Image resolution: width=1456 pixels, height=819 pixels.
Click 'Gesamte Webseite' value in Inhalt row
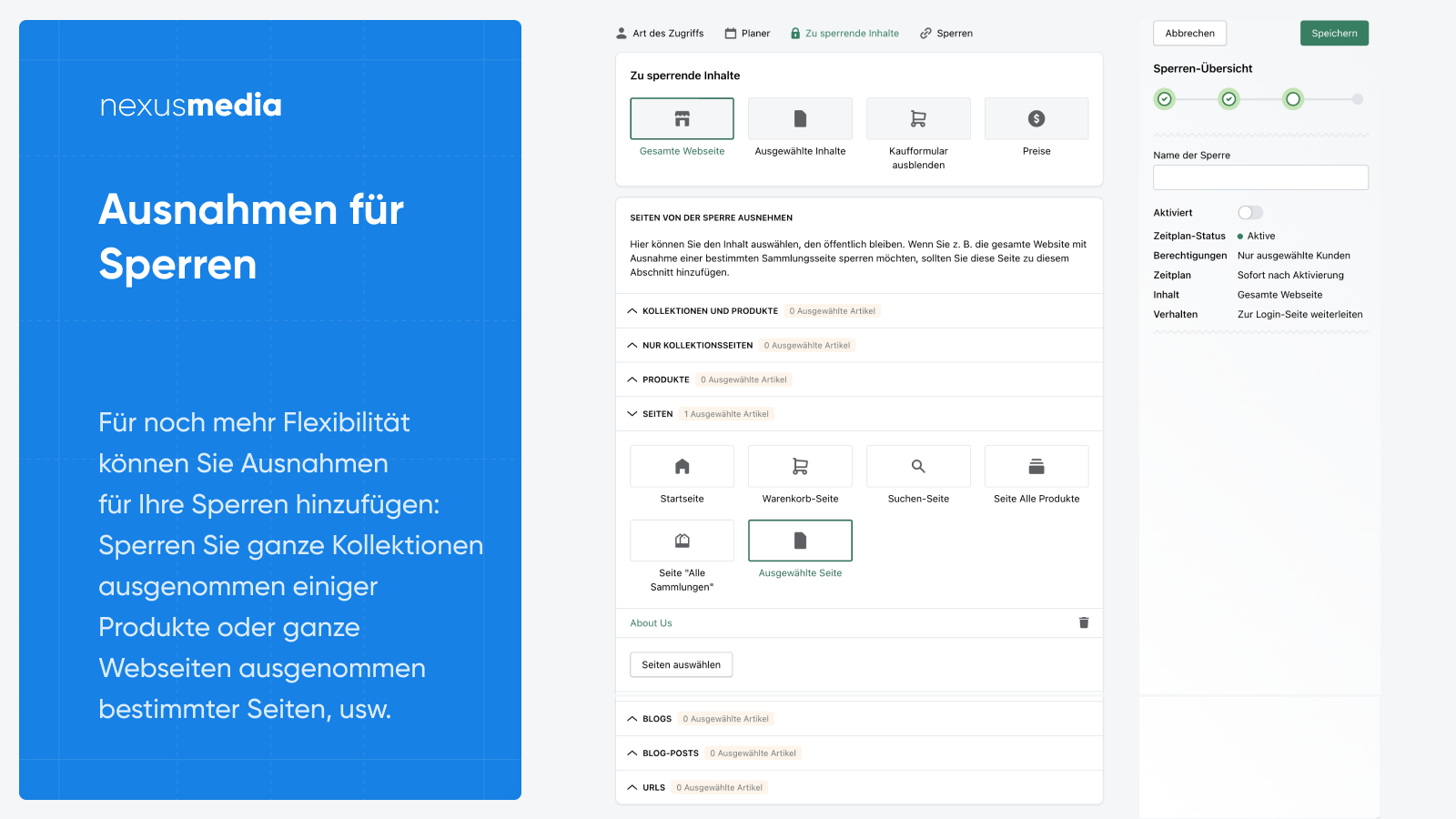coord(1279,295)
